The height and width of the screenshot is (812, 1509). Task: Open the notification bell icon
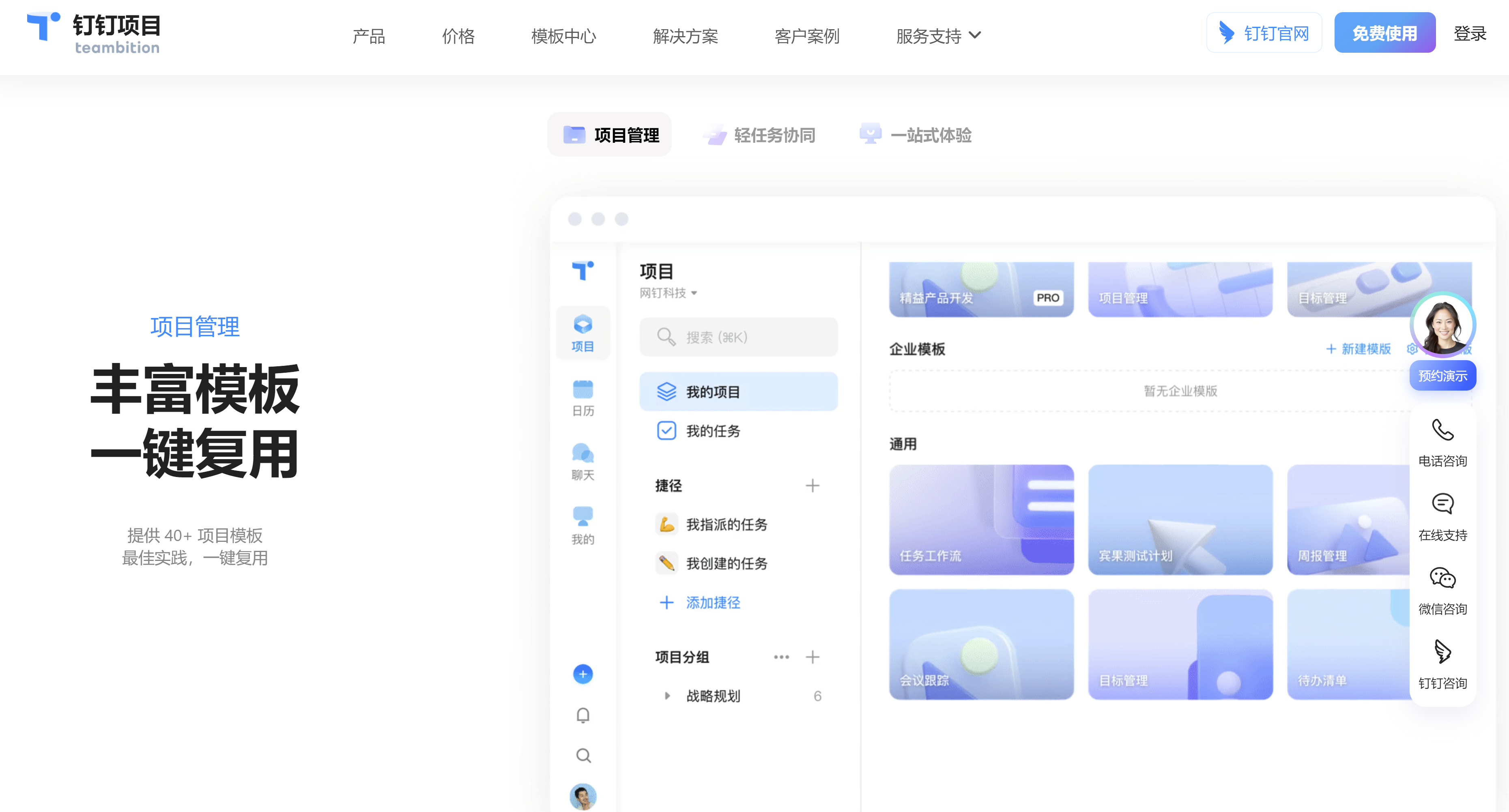tap(582, 715)
